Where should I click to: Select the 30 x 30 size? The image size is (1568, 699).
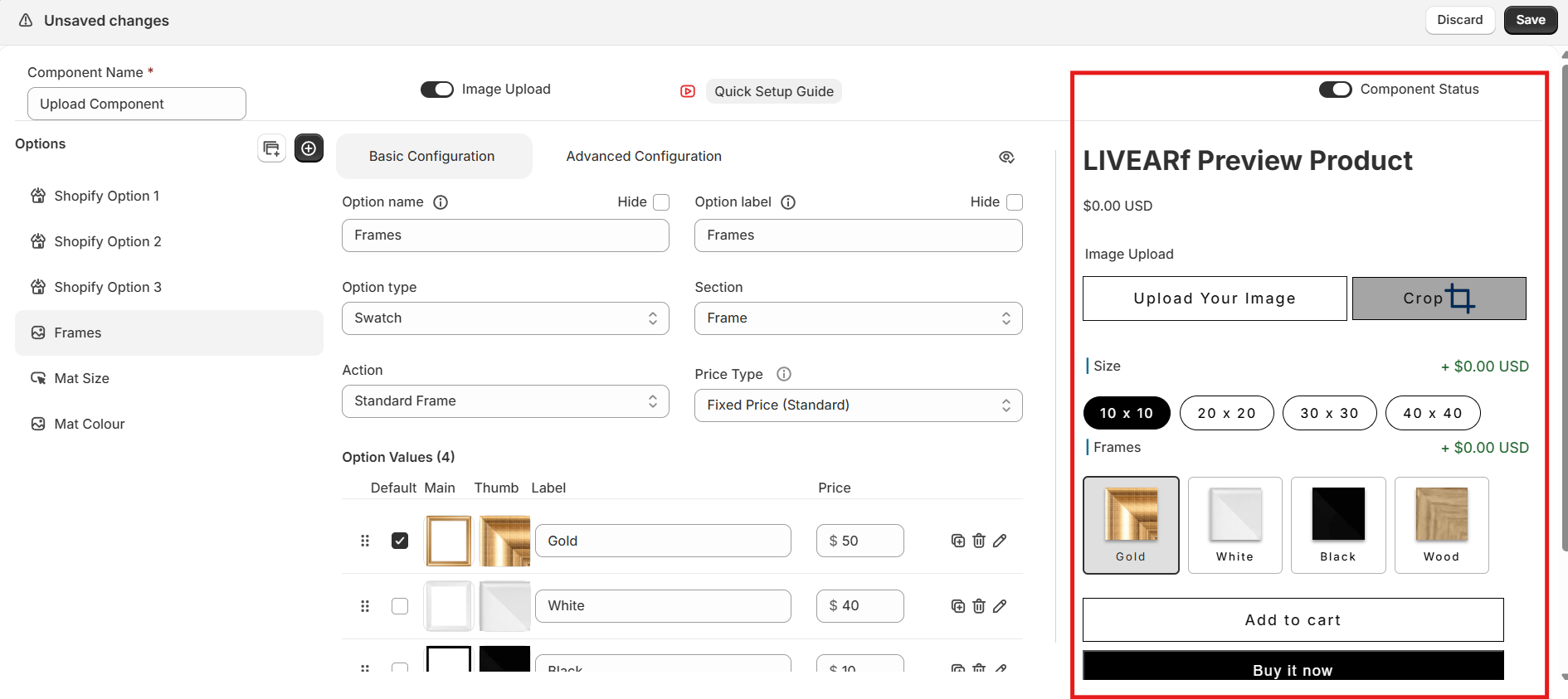[1329, 413]
